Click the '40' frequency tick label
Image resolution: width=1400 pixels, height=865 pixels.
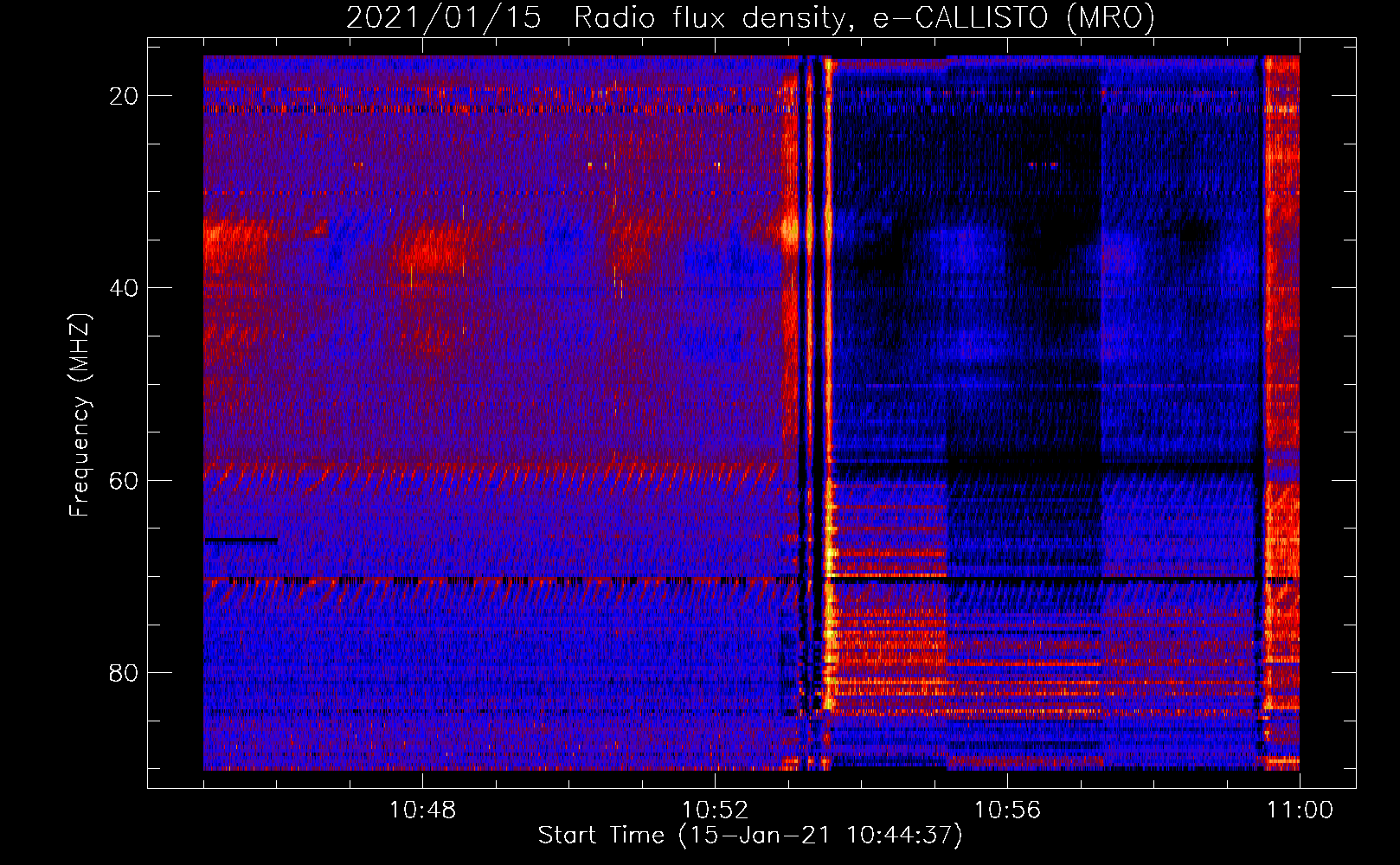124,288
